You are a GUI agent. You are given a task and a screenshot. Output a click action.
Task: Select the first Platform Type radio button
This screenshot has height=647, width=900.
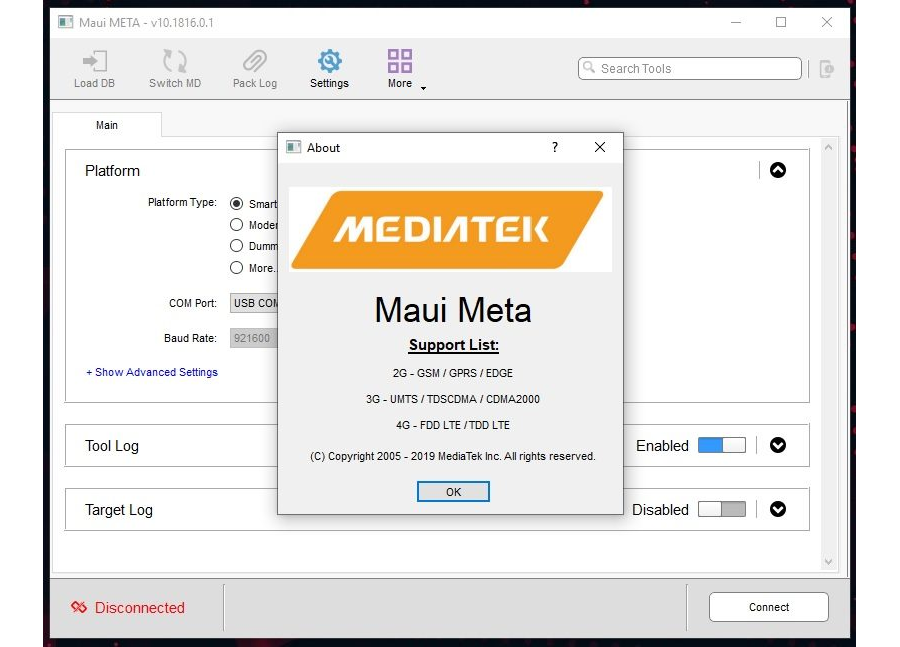click(x=237, y=203)
